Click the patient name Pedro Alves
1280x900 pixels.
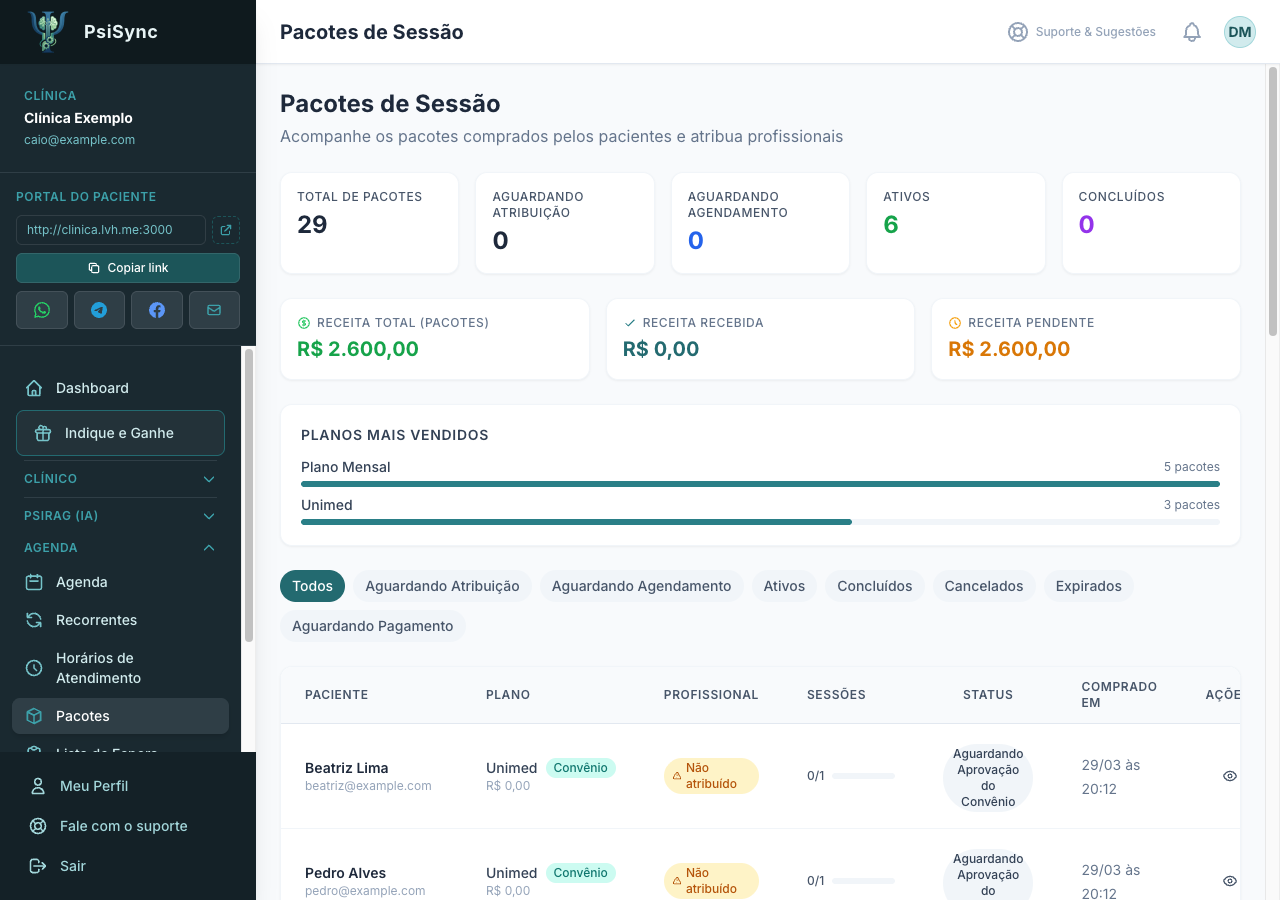click(x=345, y=873)
